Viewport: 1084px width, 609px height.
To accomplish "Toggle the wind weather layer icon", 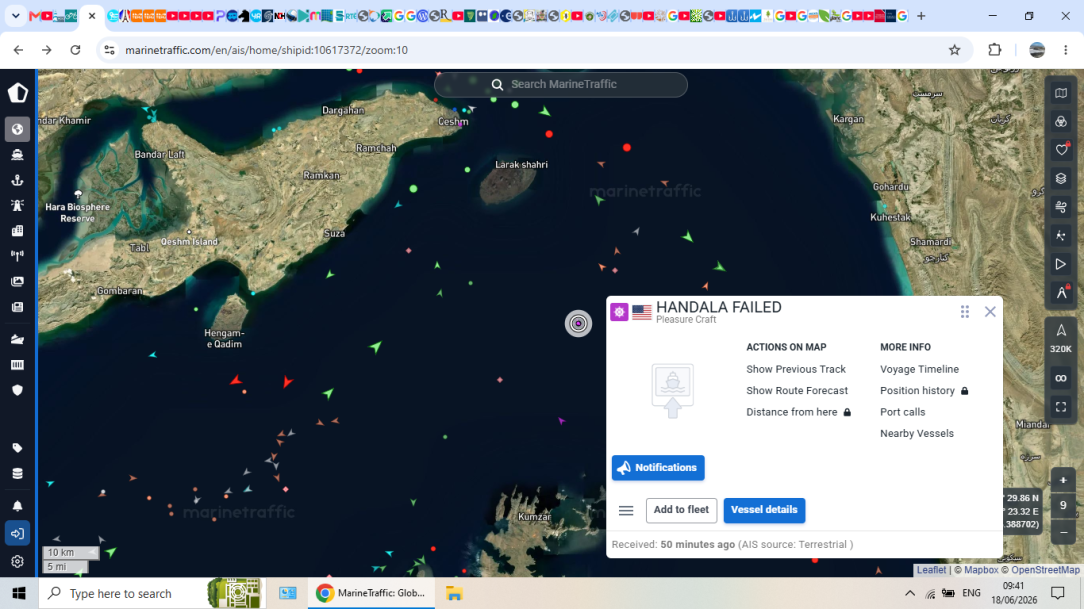I will pyautogui.click(x=1060, y=207).
